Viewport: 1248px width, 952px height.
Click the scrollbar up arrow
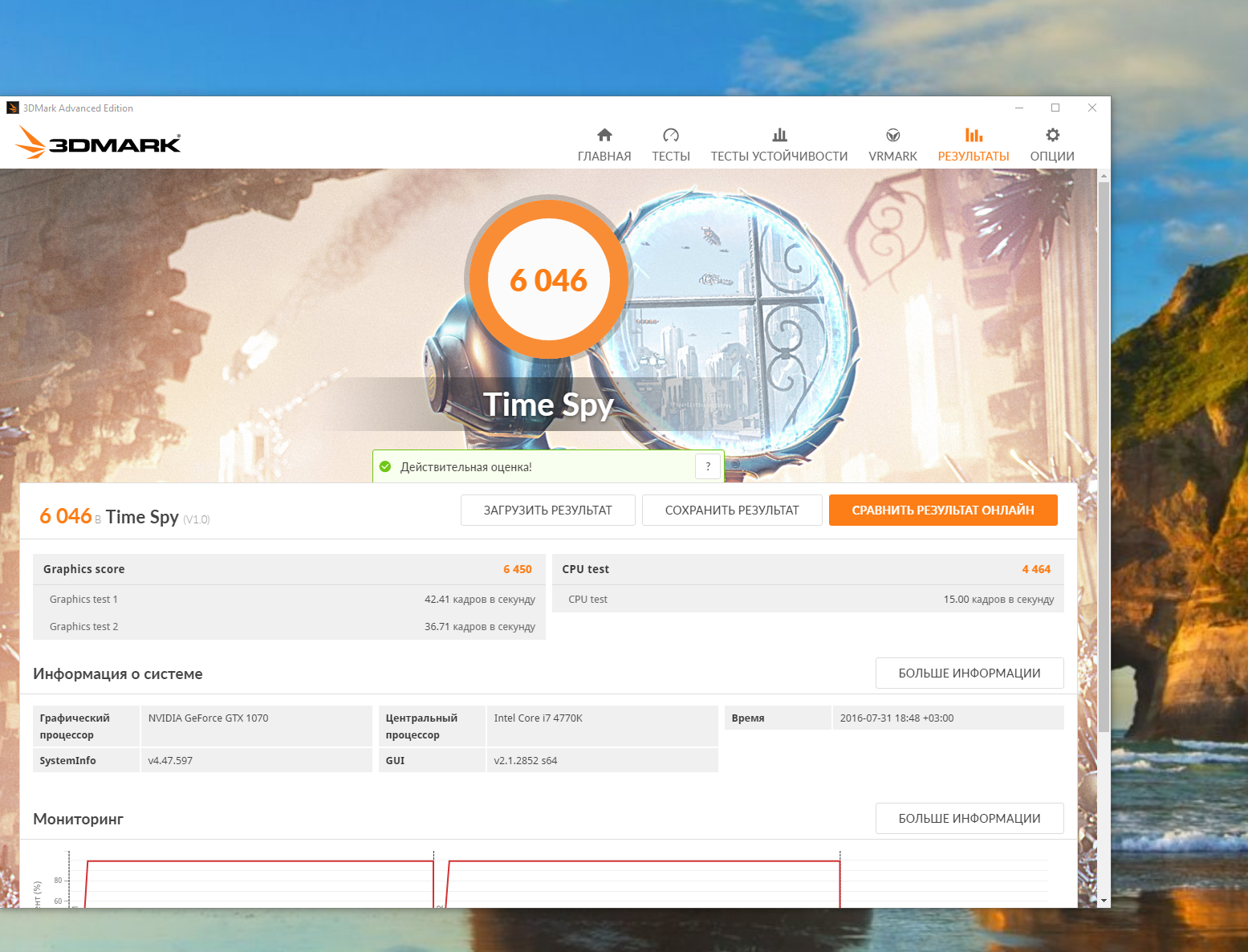point(1104,175)
